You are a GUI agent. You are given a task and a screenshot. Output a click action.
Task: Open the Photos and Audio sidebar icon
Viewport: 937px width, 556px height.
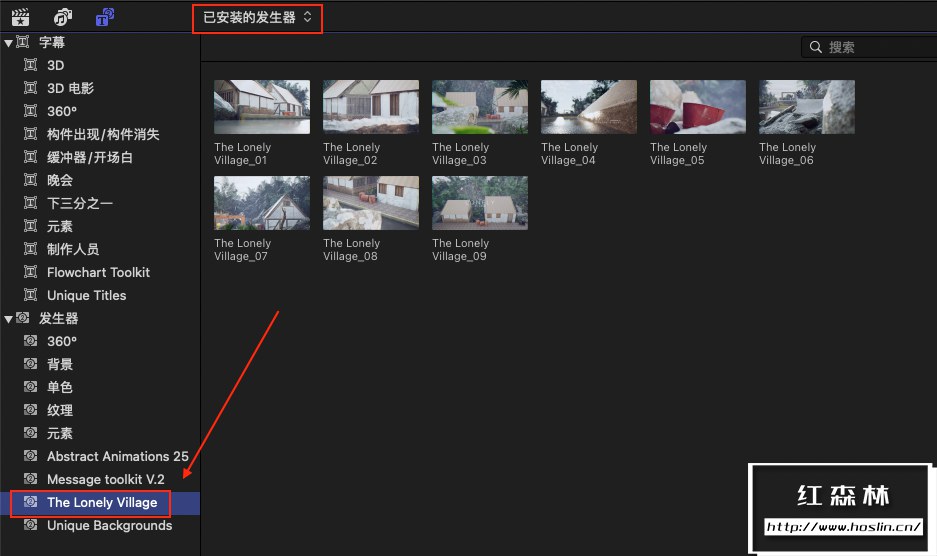coord(63,17)
